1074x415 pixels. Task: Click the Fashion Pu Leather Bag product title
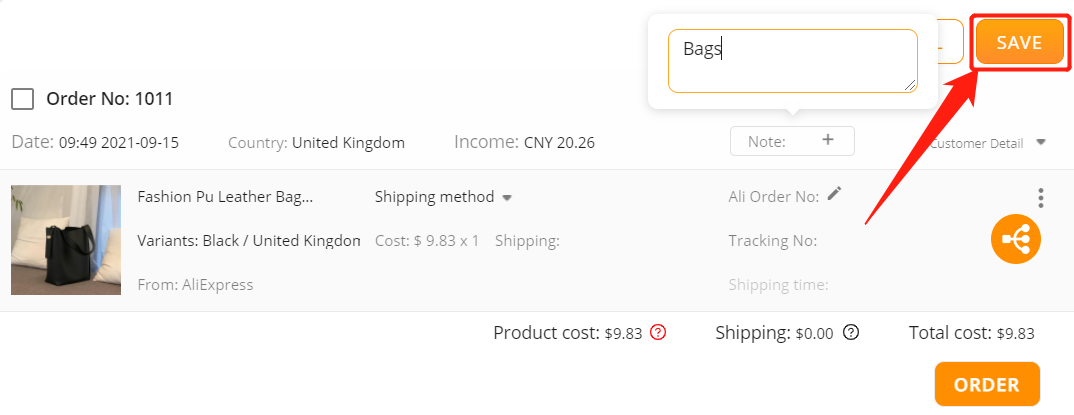[225, 197]
